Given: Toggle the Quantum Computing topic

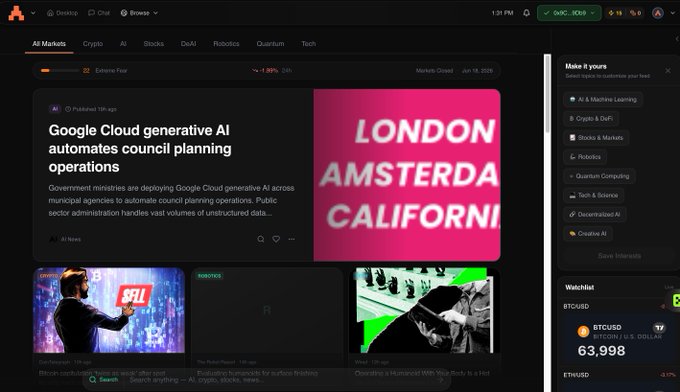Looking at the screenshot, I should [599, 176].
